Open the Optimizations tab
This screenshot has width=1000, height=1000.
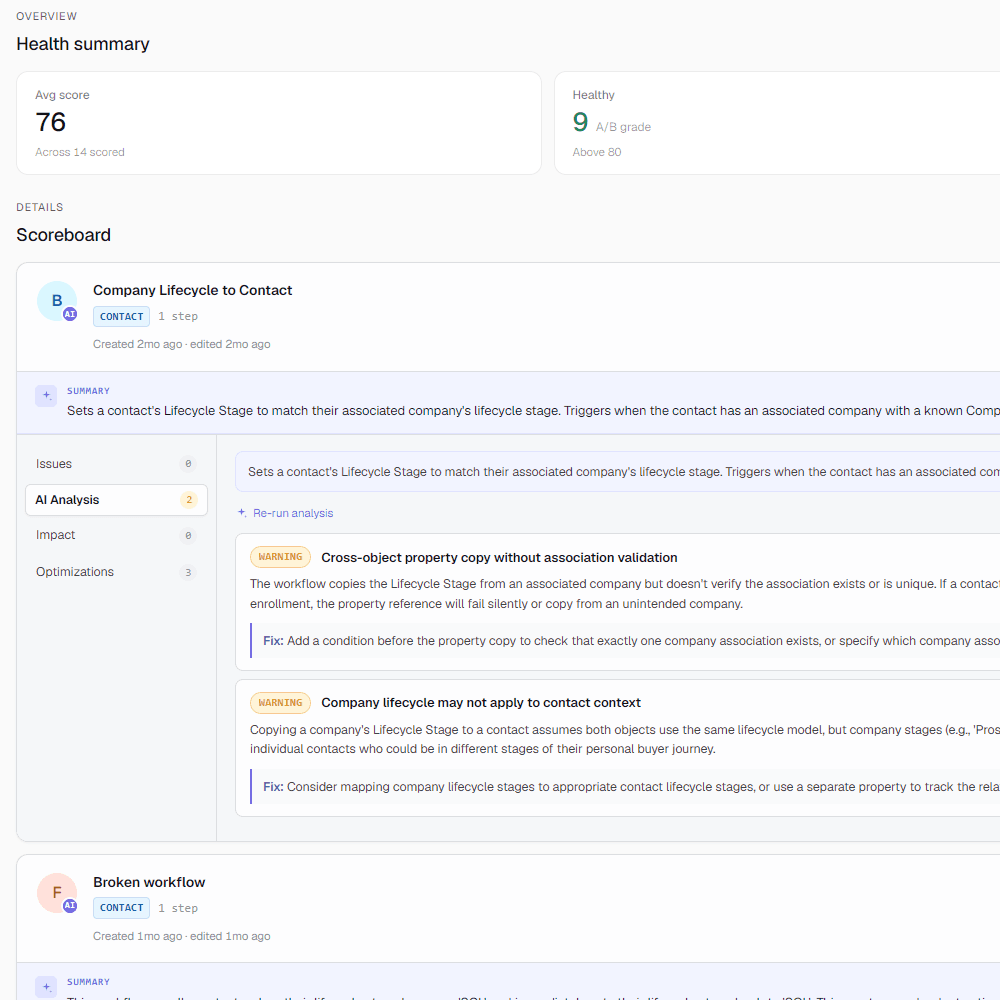point(116,572)
